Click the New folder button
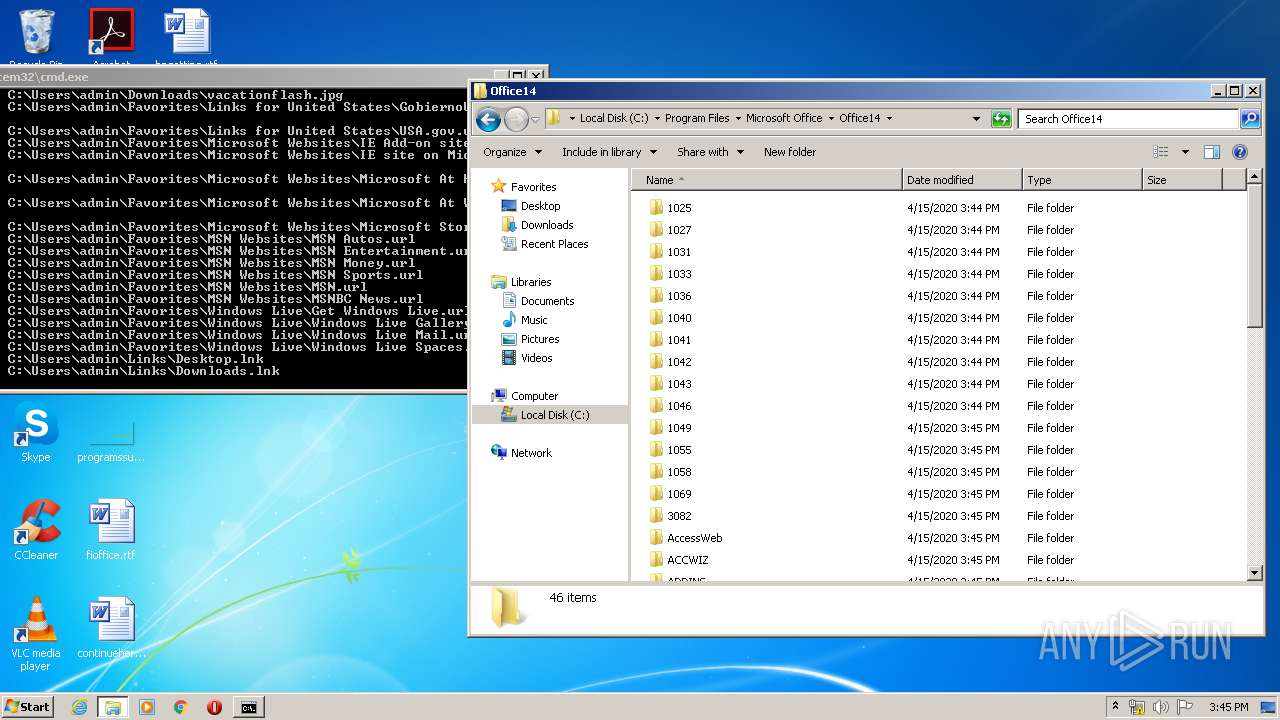The width and height of the screenshot is (1280, 720). (x=790, y=152)
